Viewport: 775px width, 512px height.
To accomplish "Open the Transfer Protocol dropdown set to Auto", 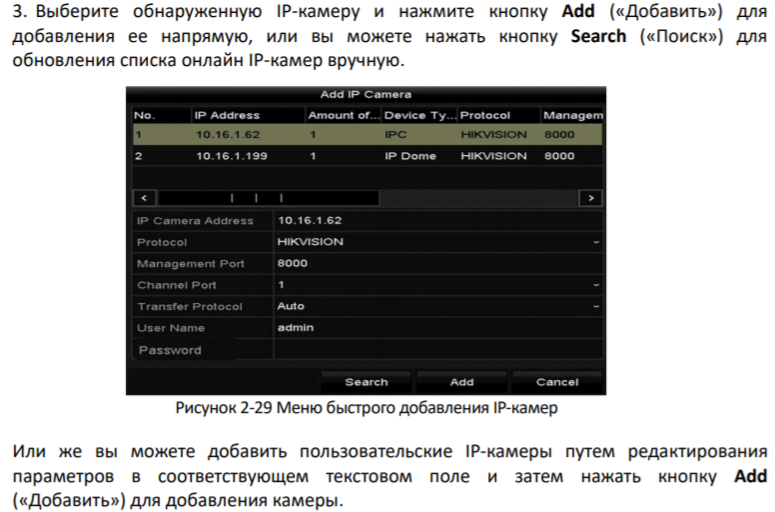I will click(x=438, y=307).
